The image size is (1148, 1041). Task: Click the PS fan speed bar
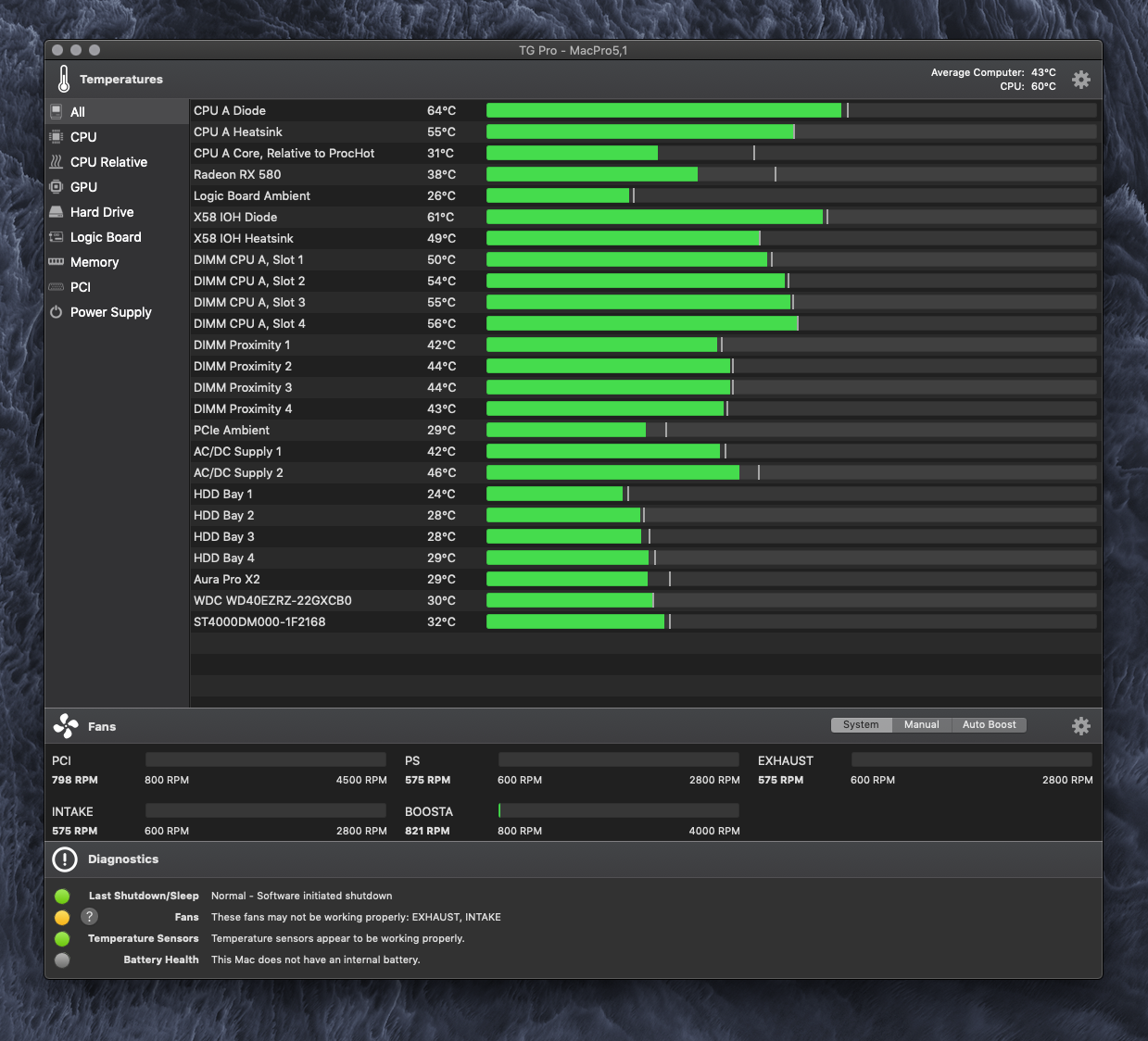[619, 759]
